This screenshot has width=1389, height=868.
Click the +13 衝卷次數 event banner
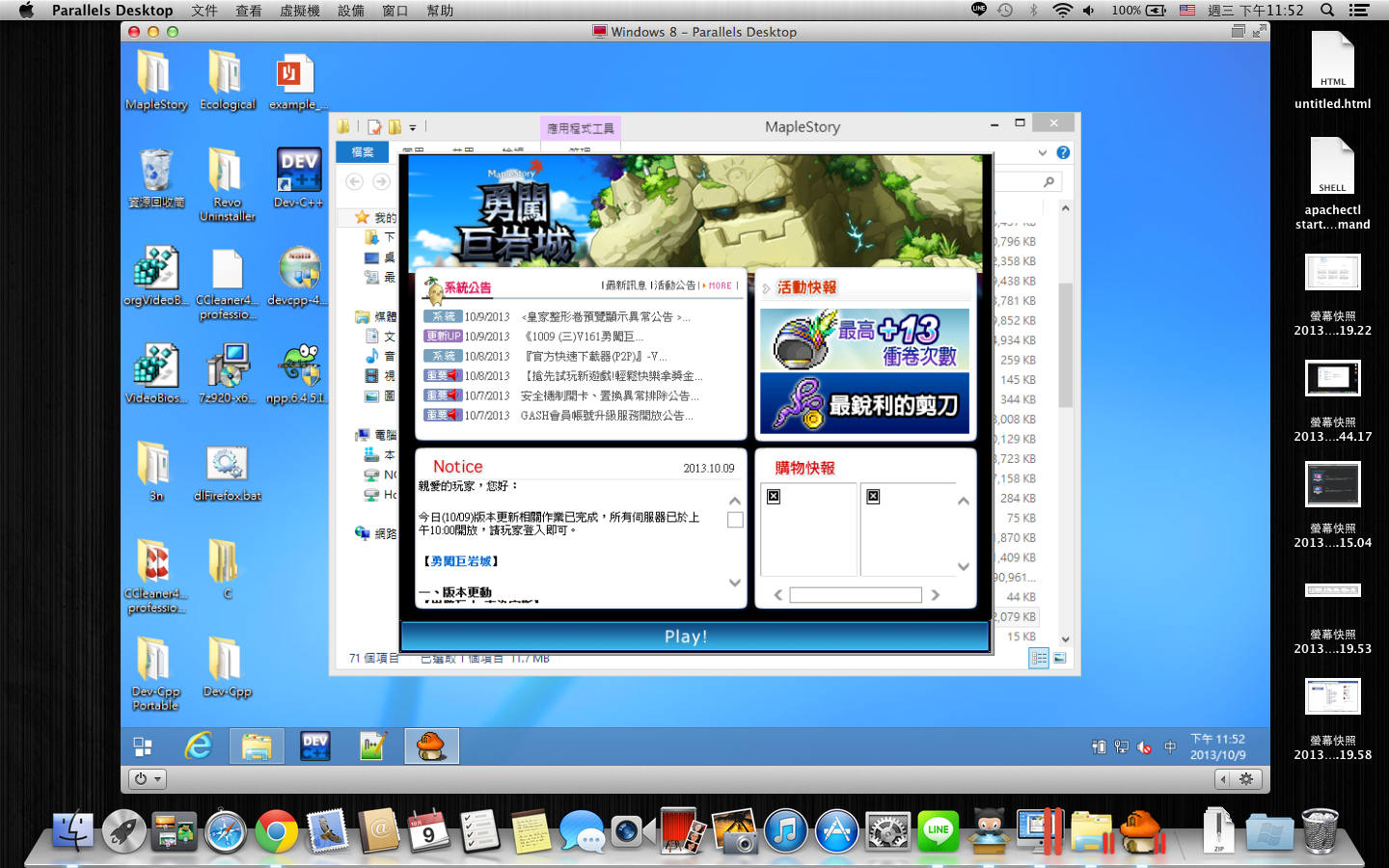865,339
